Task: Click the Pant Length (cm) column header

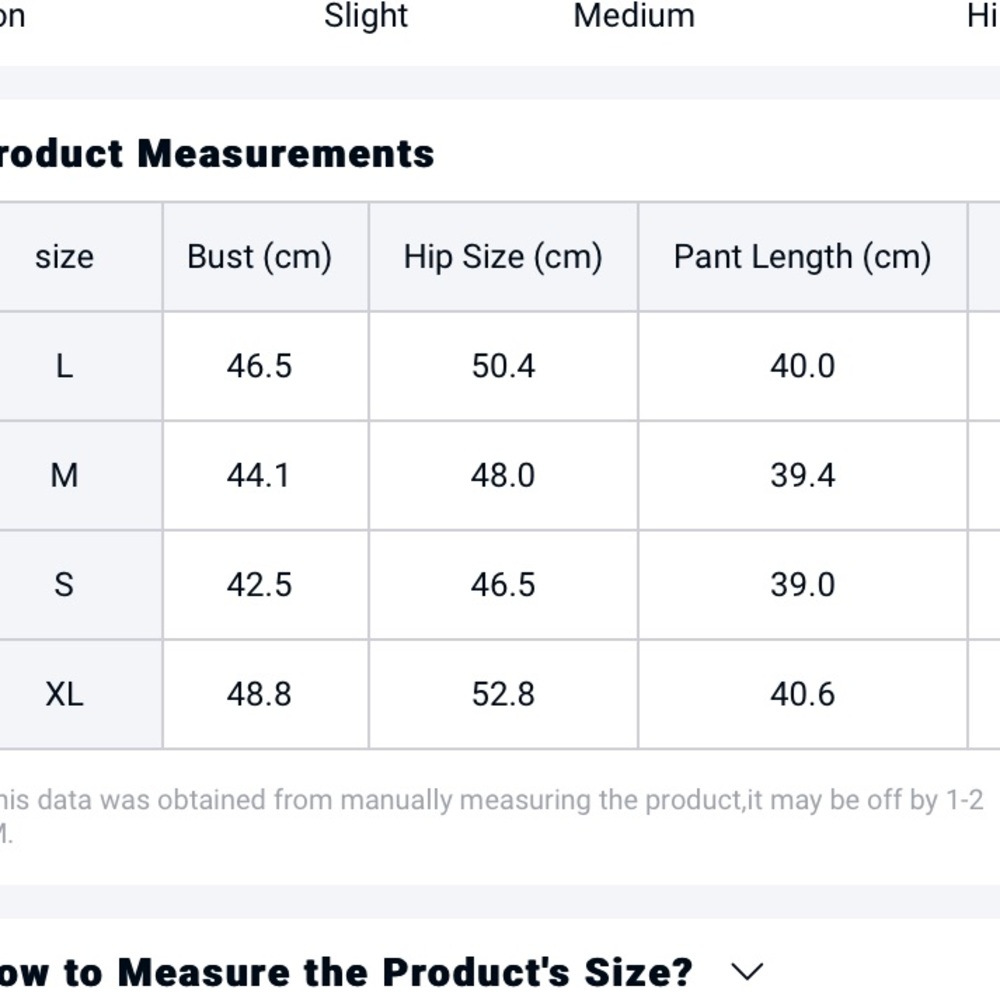Action: tap(802, 257)
